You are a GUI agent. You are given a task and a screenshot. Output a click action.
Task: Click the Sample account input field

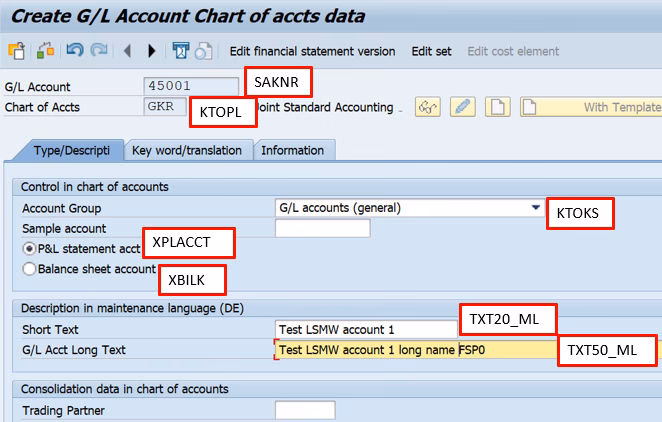pos(323,228)
